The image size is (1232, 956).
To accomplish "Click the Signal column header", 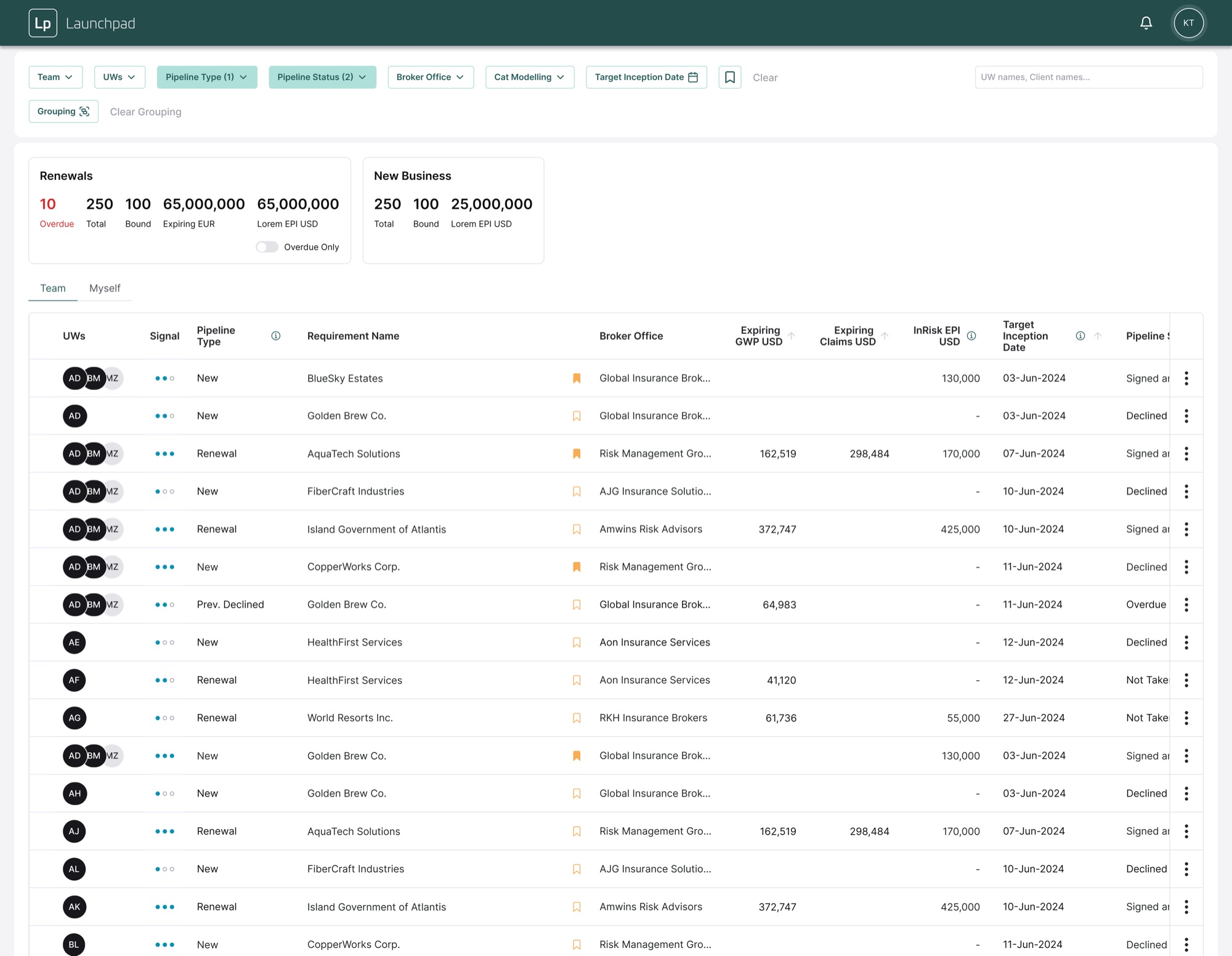I will point(164,336).
